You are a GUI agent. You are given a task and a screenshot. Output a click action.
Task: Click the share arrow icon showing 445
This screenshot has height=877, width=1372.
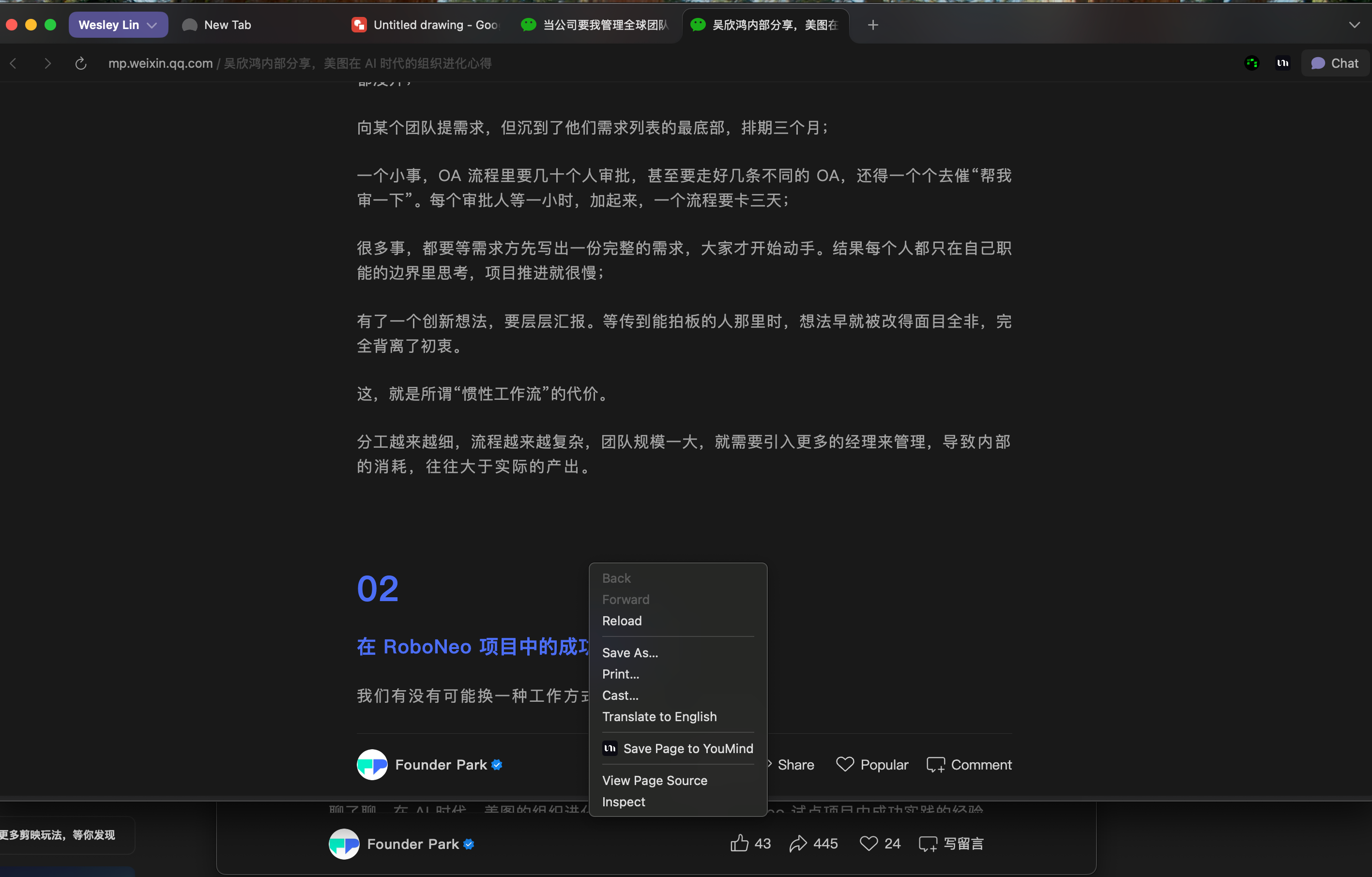coord(798,844)
